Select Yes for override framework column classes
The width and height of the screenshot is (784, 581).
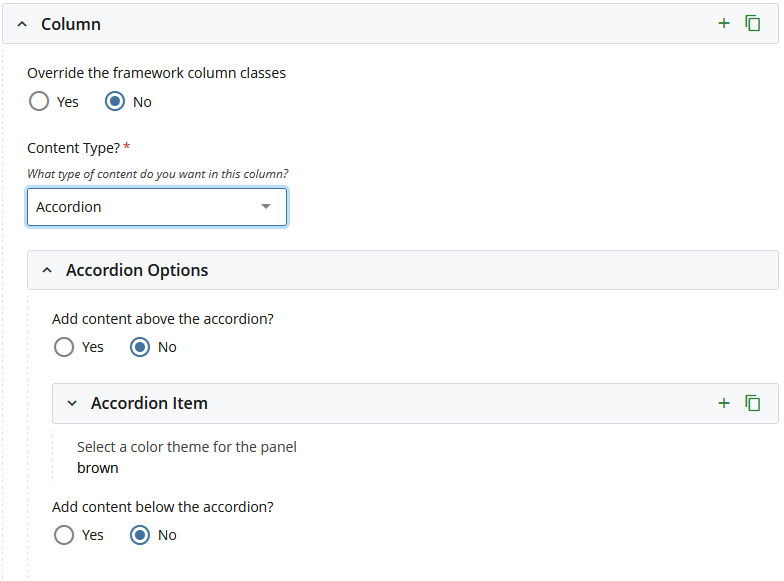coord(39,101)
